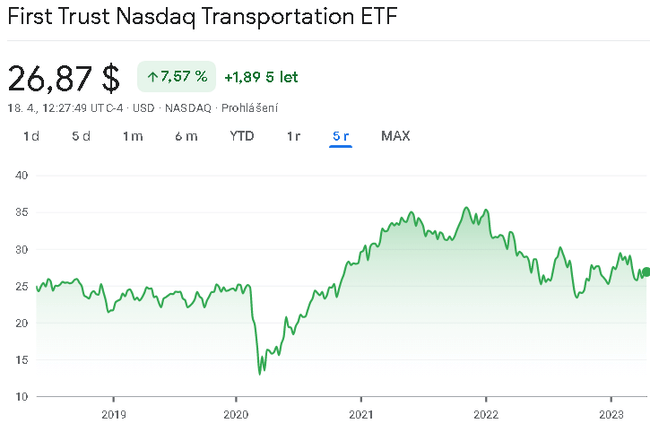Screen dimensions: 650x422
Task: Click the green up-arrow percent badge
Action: point(176,76)
